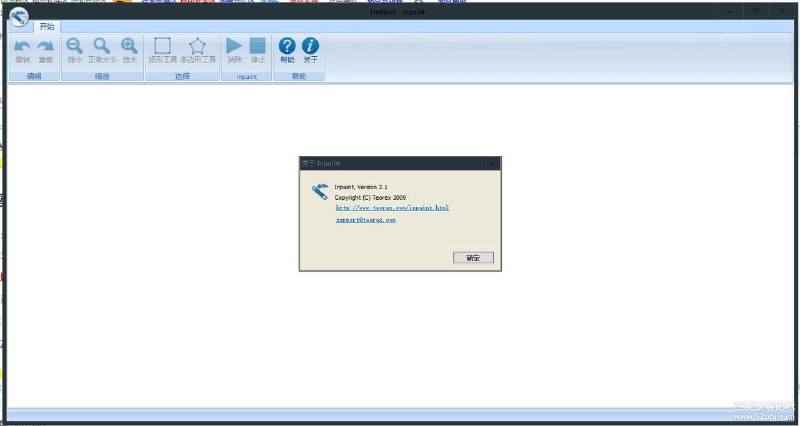
Task: Stop processing with the square stop icon
Action: [258, 45]
